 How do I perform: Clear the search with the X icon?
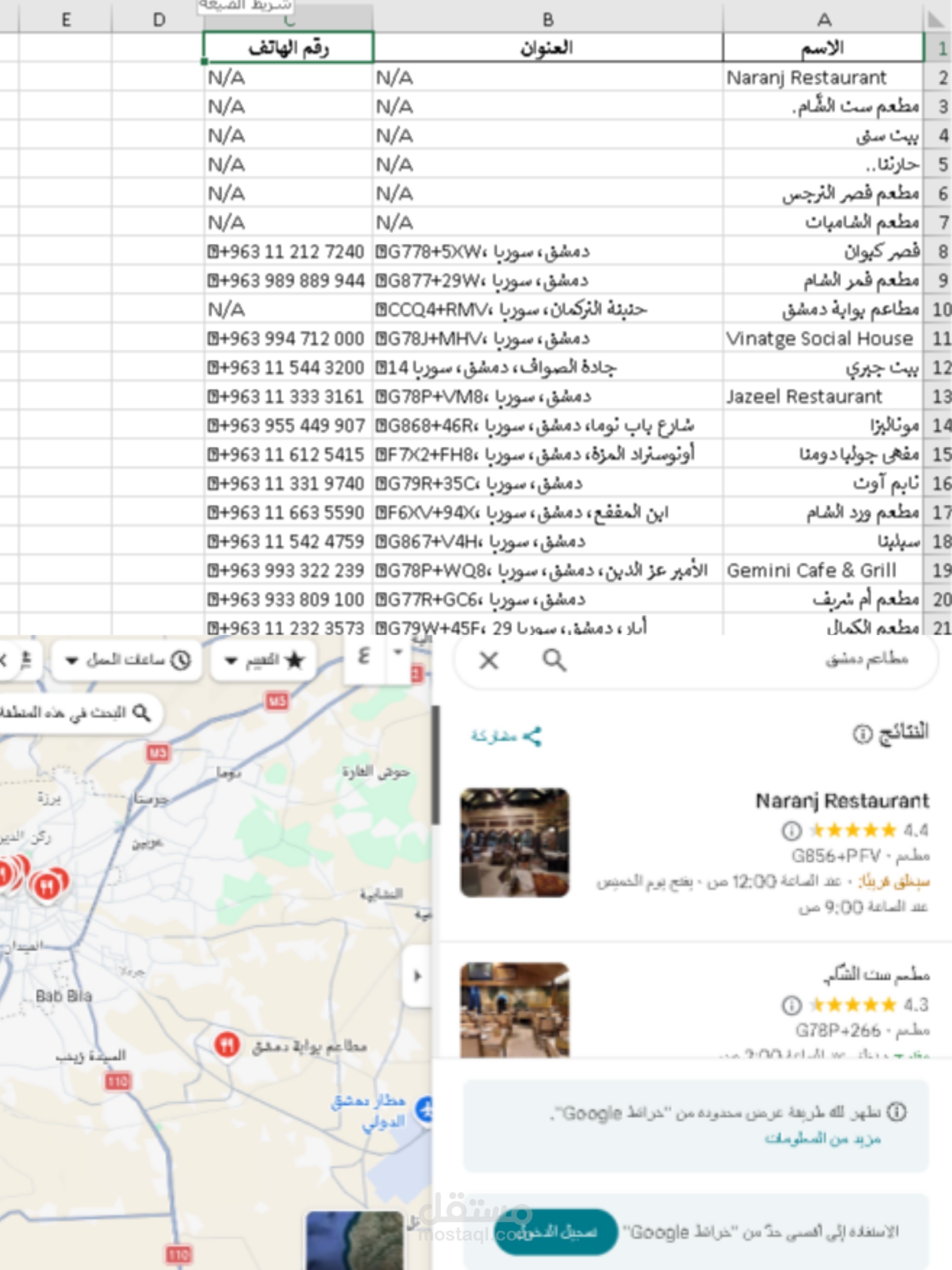tap(488, 660)
